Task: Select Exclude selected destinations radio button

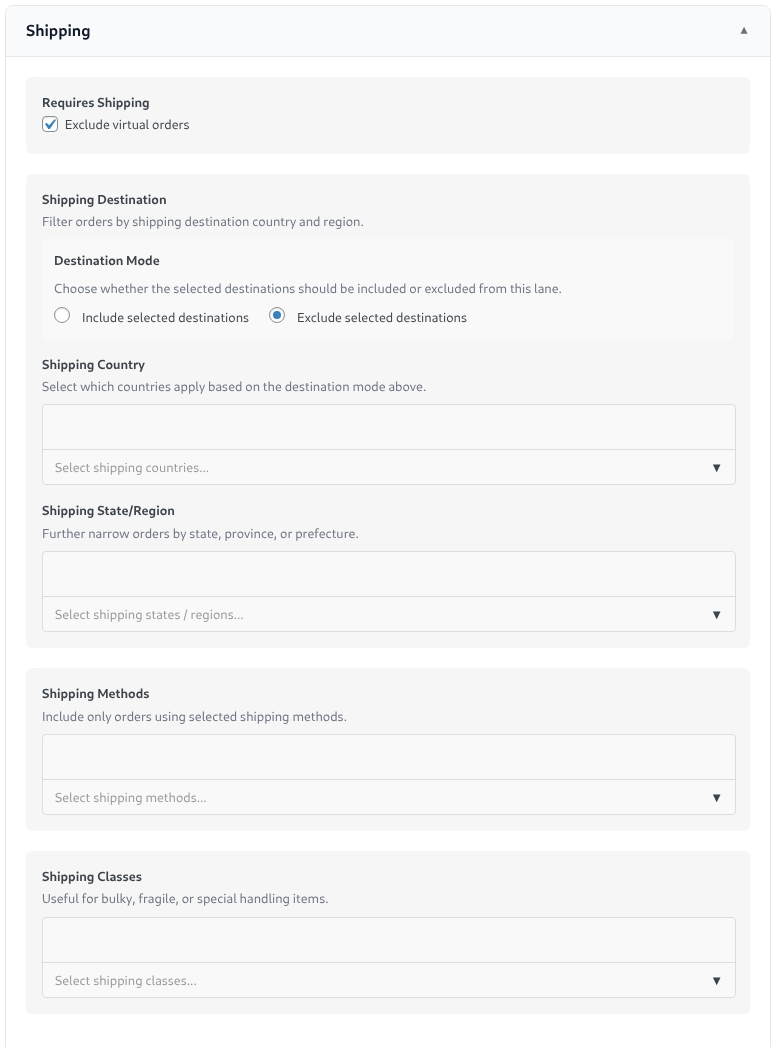Action: click(x=277, y=316)
